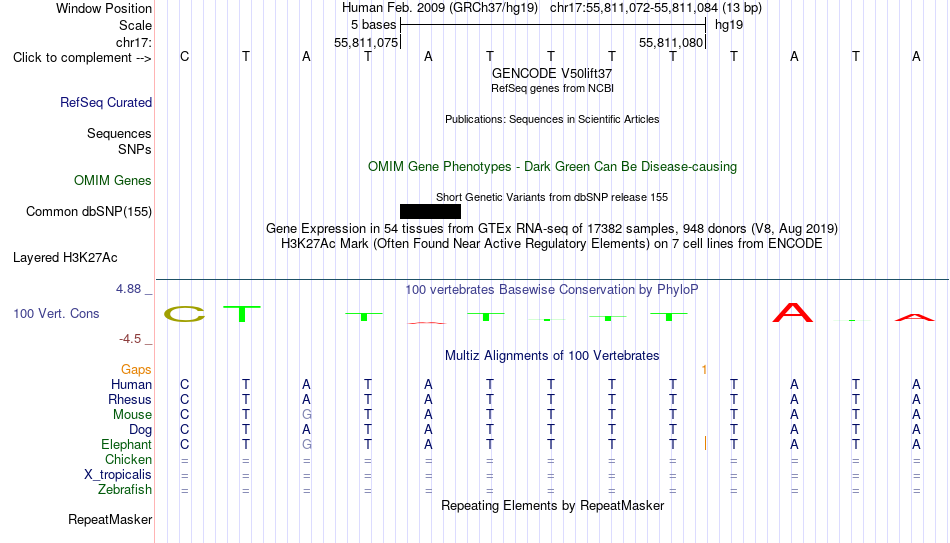950x543 pixels.
Task: Click H3K27Ac Mark ENCODE track title
Action: [552, 244]
